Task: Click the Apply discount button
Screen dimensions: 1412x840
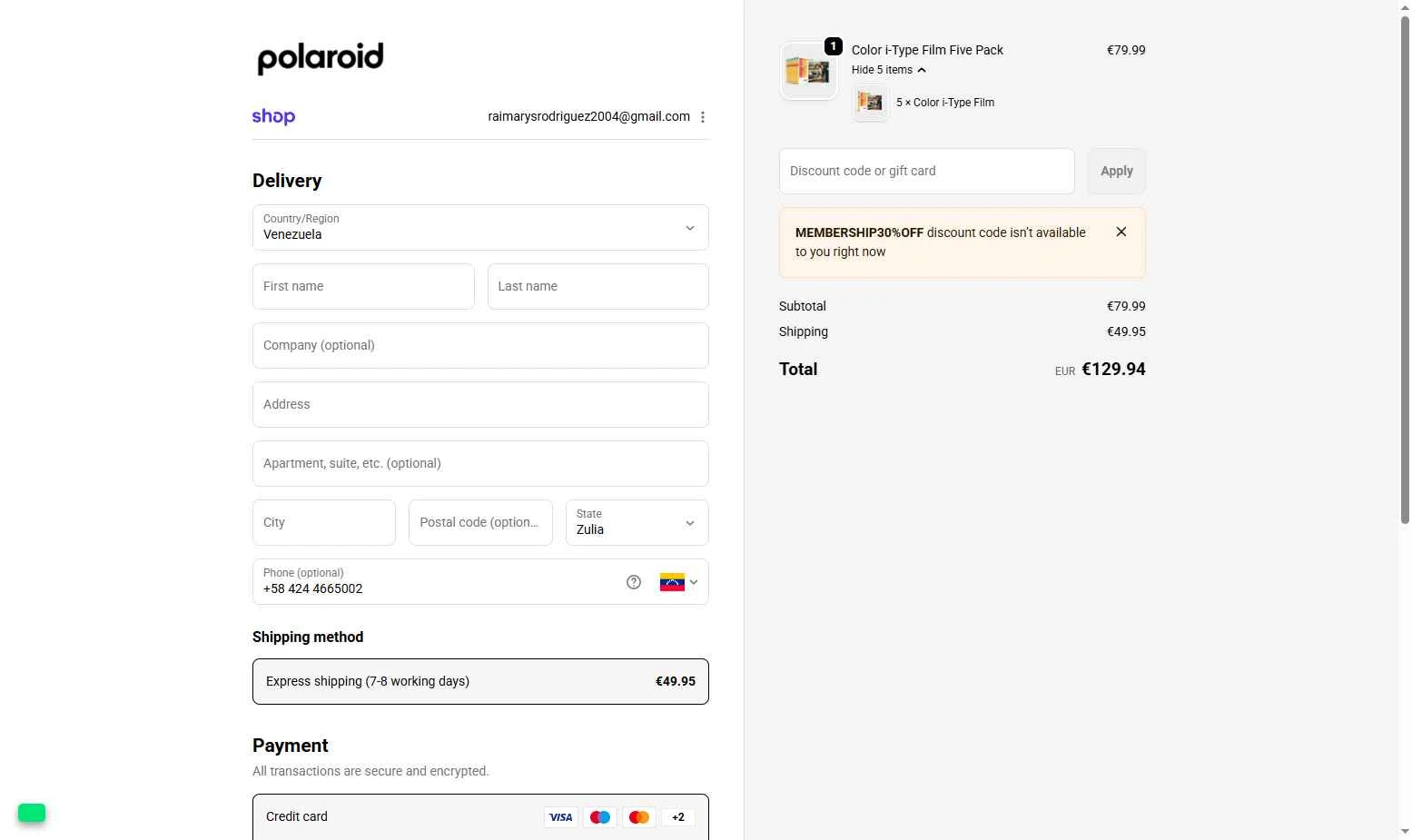Action: tap(1117, 171)
